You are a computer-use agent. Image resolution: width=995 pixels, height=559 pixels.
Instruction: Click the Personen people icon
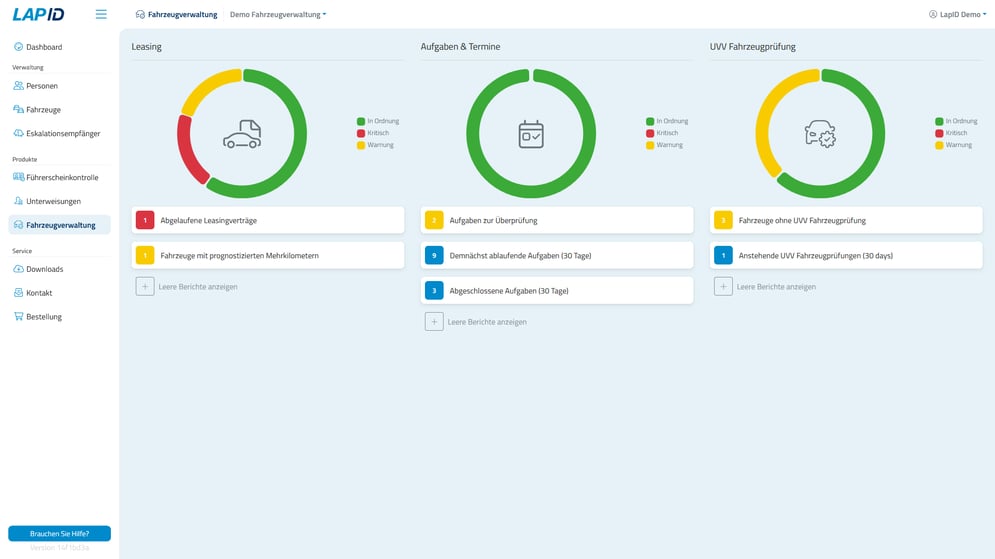pos(18,85)
